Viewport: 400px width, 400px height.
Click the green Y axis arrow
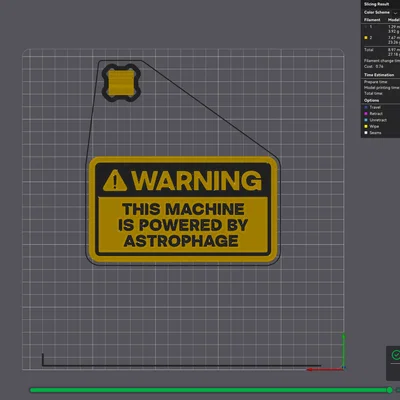343,350
